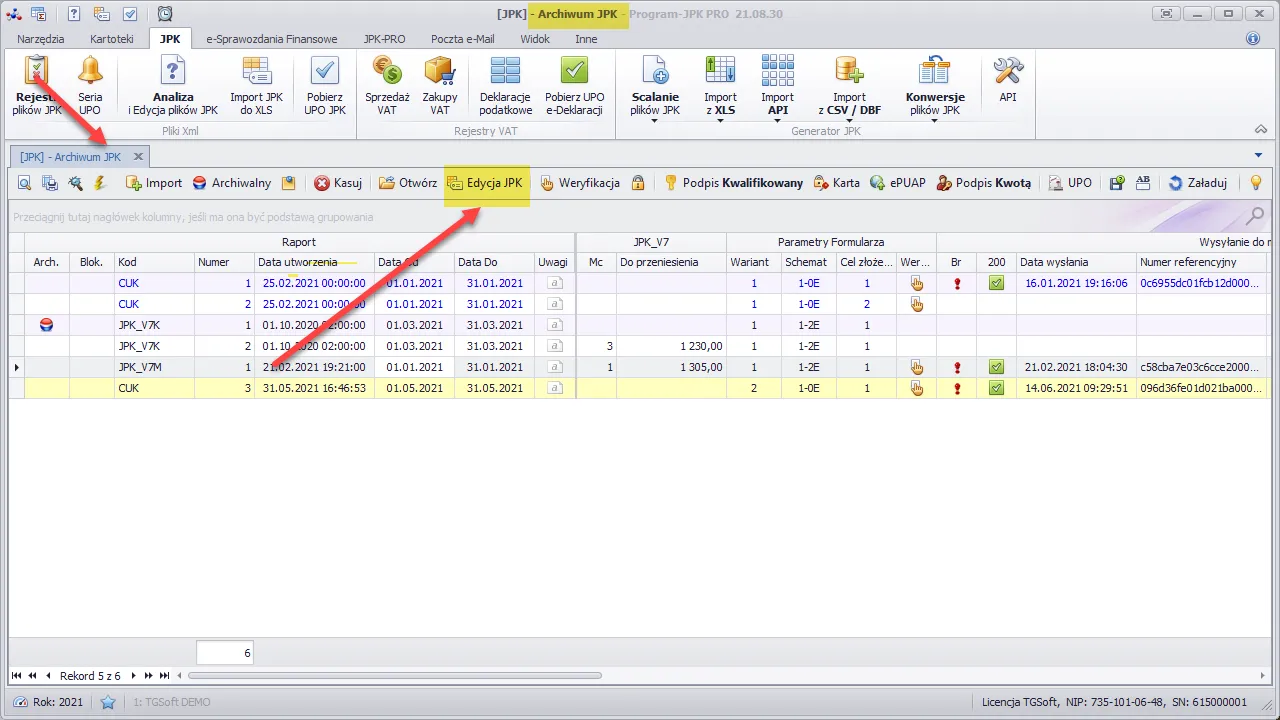The height and width of the screenshot is (720, 1280).
Task: Click the Weryfikacja toolbar button
Action: pos(580,183)
